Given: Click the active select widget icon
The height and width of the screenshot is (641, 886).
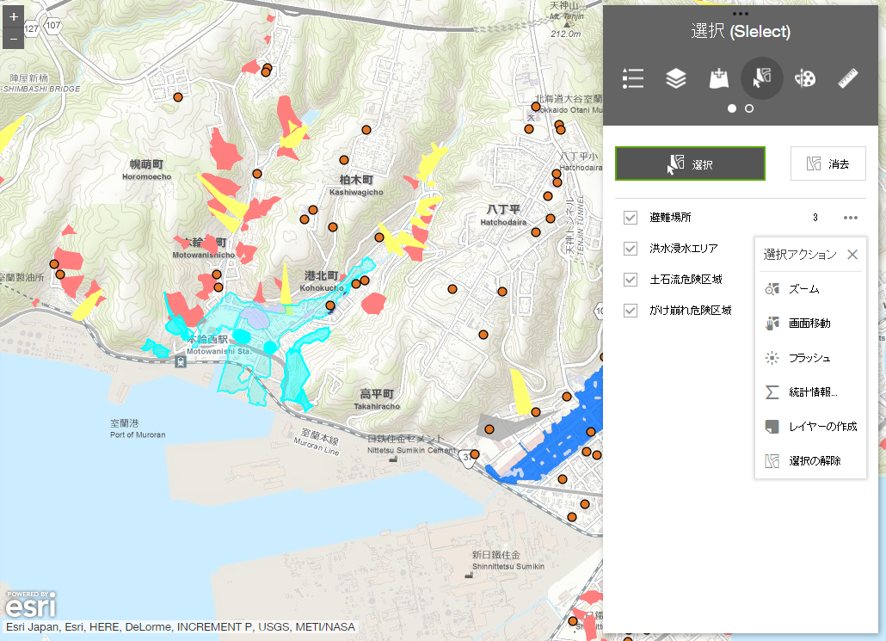Looking at the screenshot, I should [x=762, y=79].
